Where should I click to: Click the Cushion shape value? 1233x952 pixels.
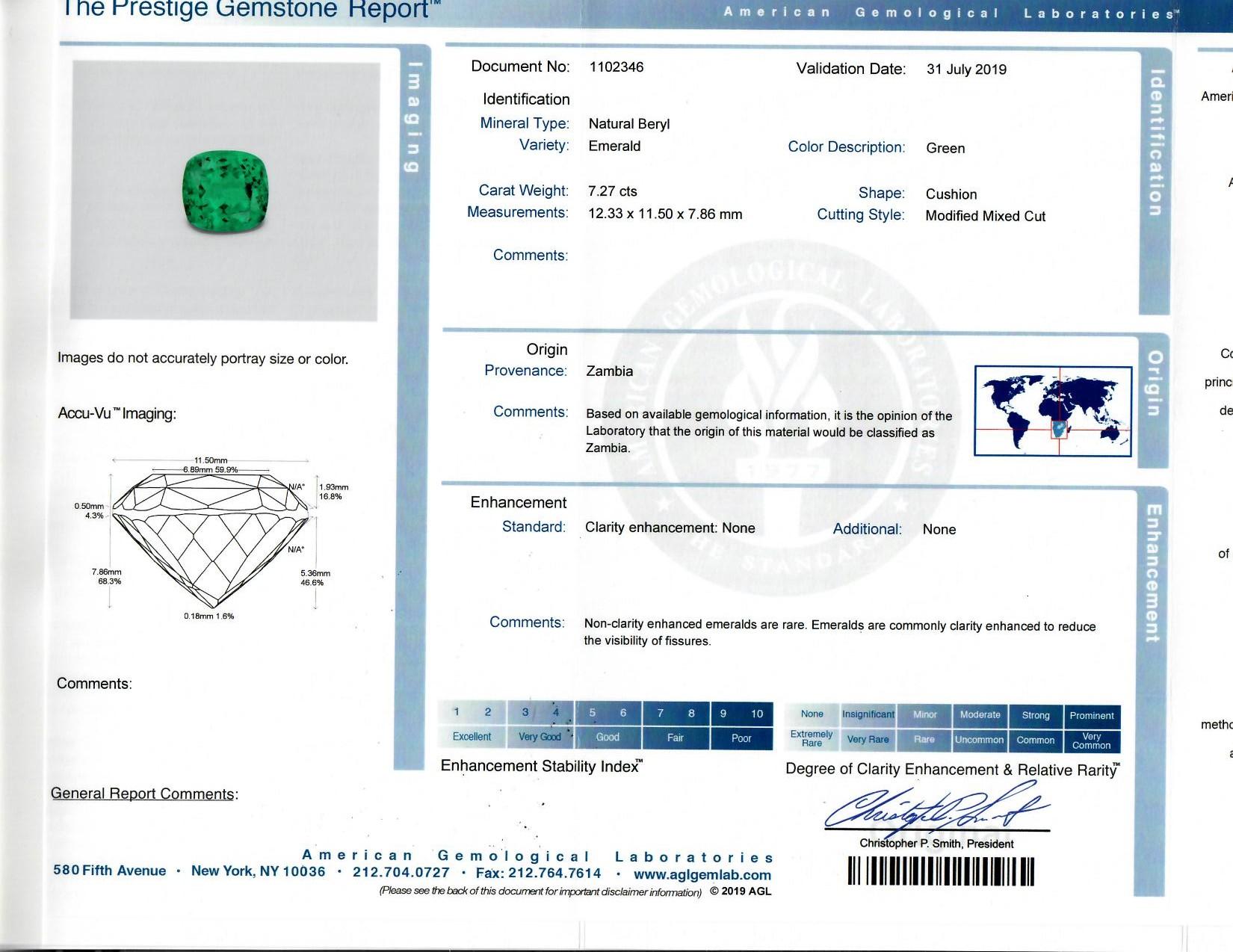pos(951,194)
